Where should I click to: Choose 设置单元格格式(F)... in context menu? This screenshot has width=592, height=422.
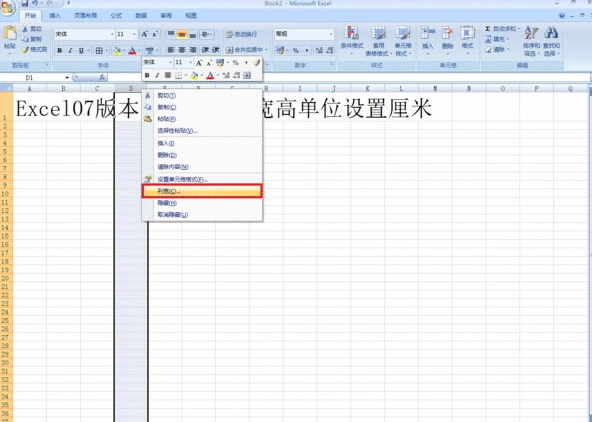pos(202,179)
